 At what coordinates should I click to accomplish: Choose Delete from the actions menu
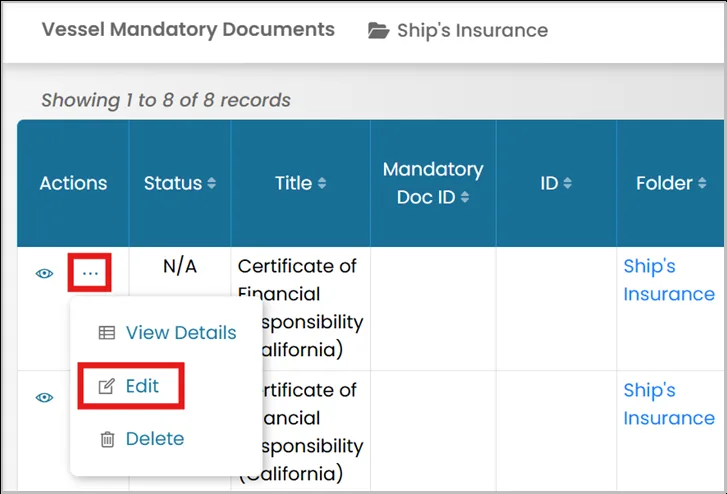click(x=155, y=438)
